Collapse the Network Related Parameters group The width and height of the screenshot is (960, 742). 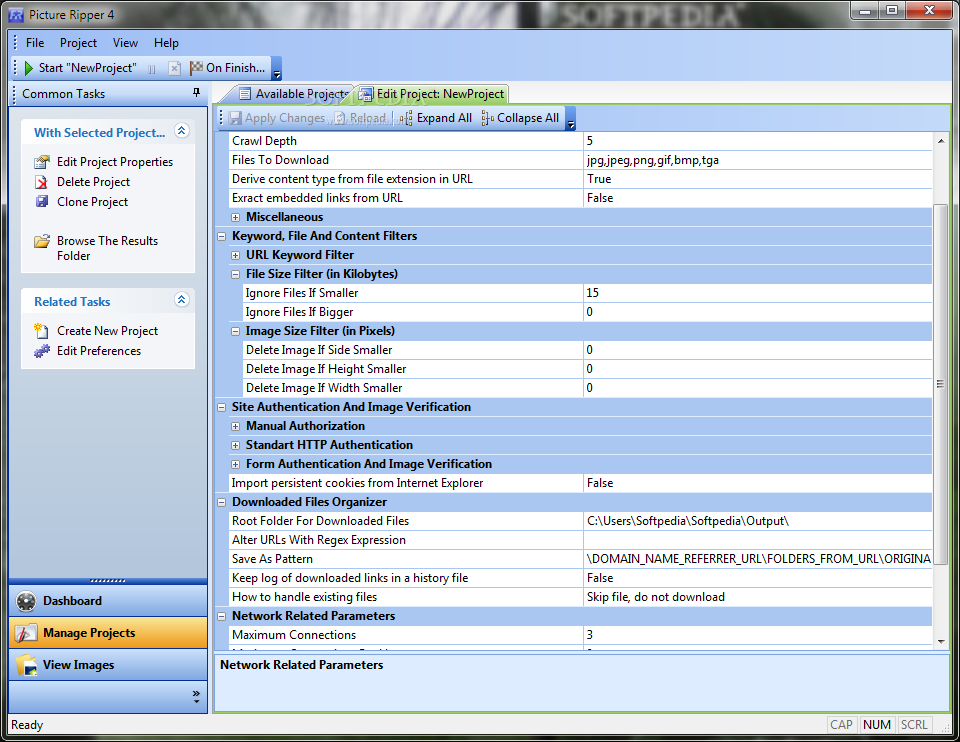coord(222,616)
